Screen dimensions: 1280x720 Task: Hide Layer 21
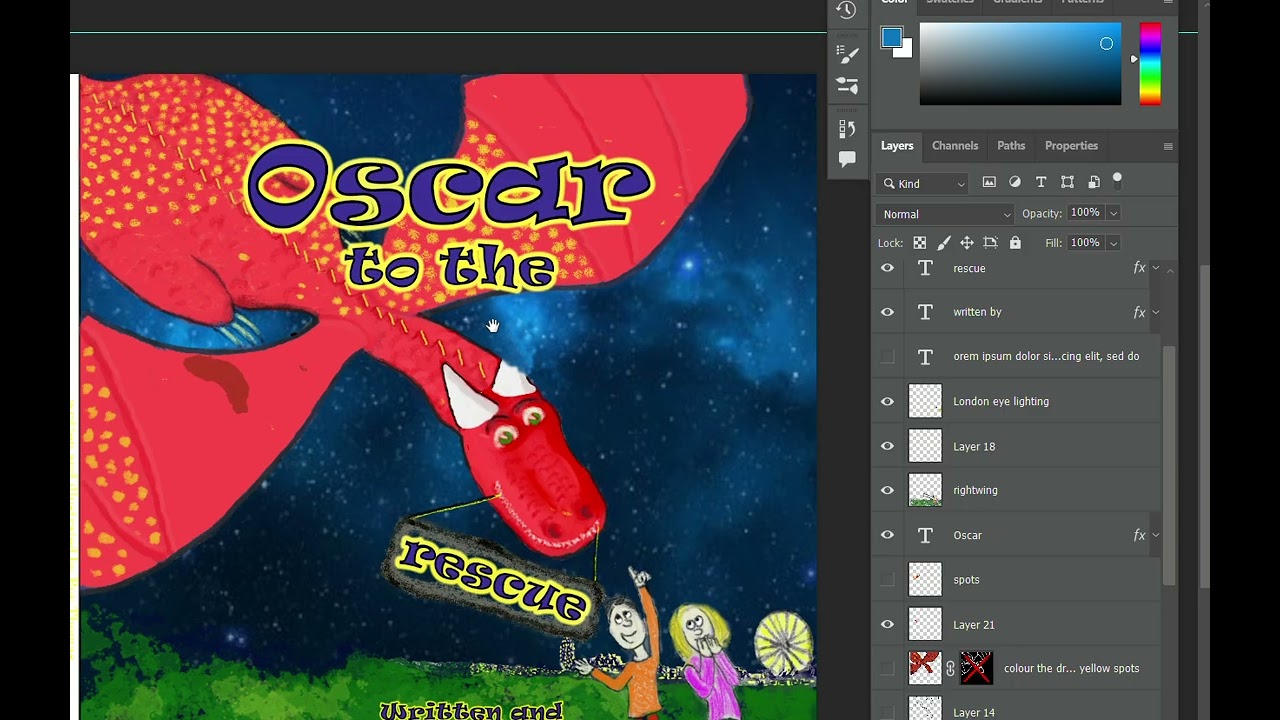pyautogui.click(x=887, y=624)
